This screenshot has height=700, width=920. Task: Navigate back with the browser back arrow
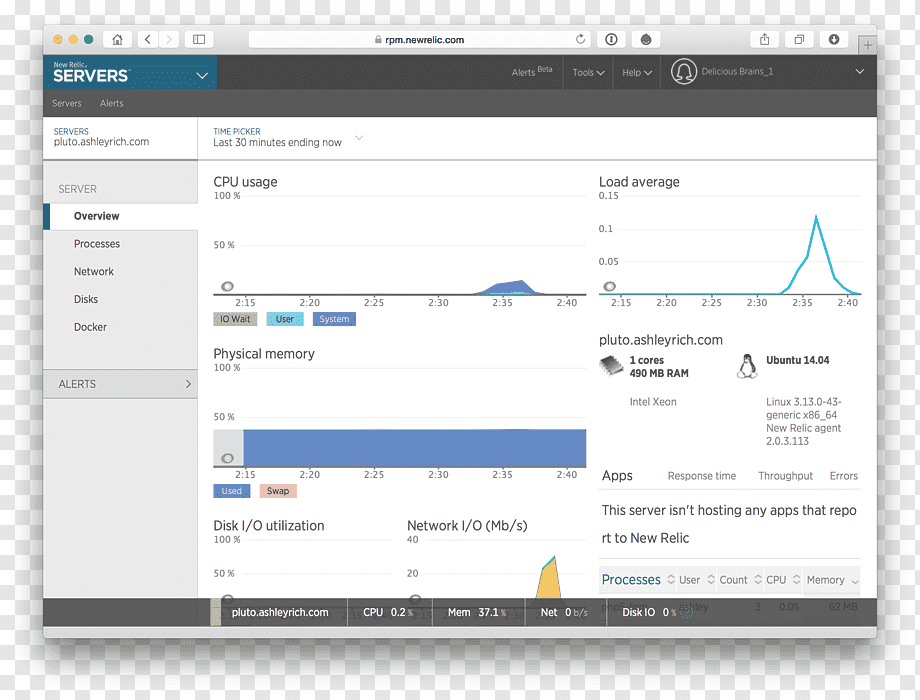pos(148,39)
